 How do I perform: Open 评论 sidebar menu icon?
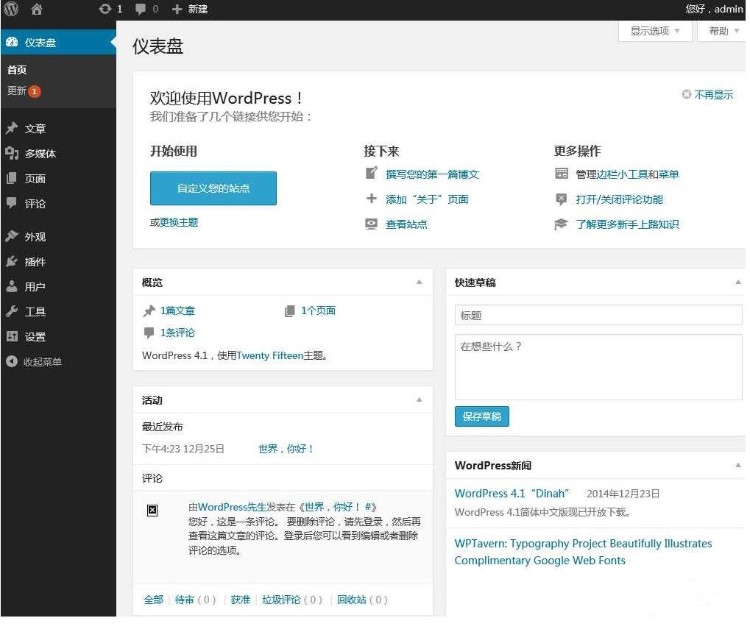click(12, 203)
